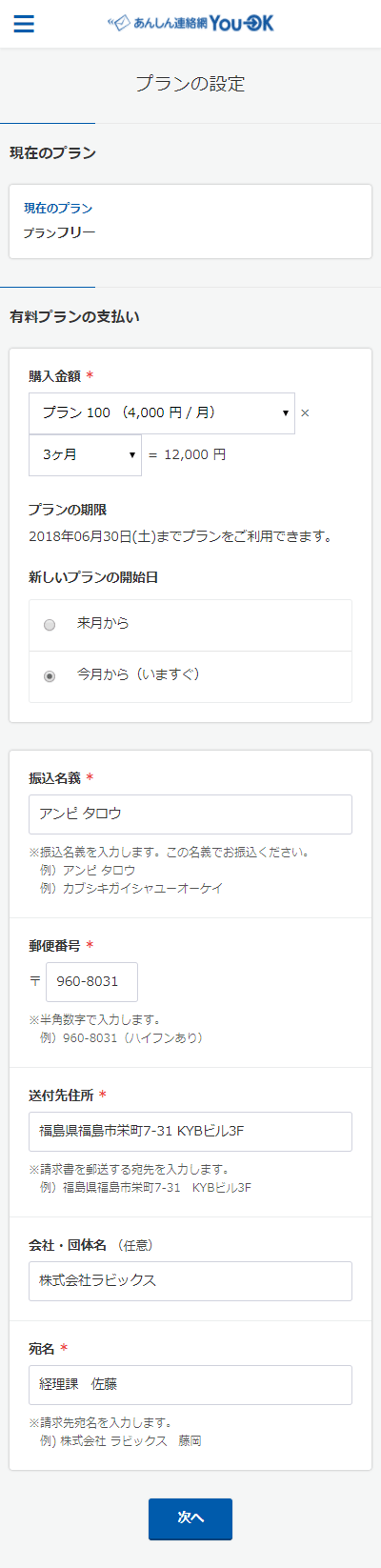Click the 郵便番号 input with 960-8031

point(91,982)
